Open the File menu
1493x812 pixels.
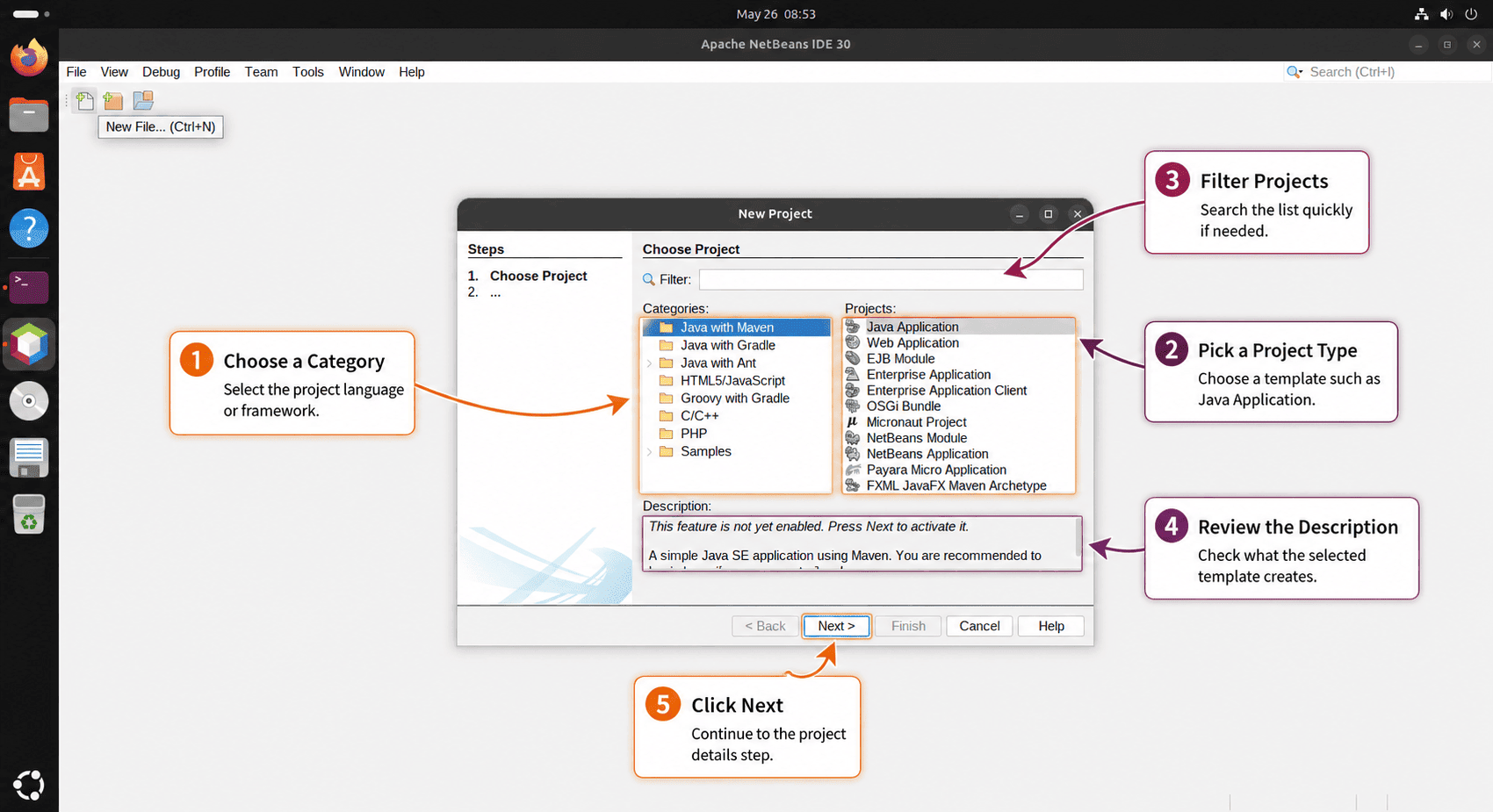pos(76,72)
